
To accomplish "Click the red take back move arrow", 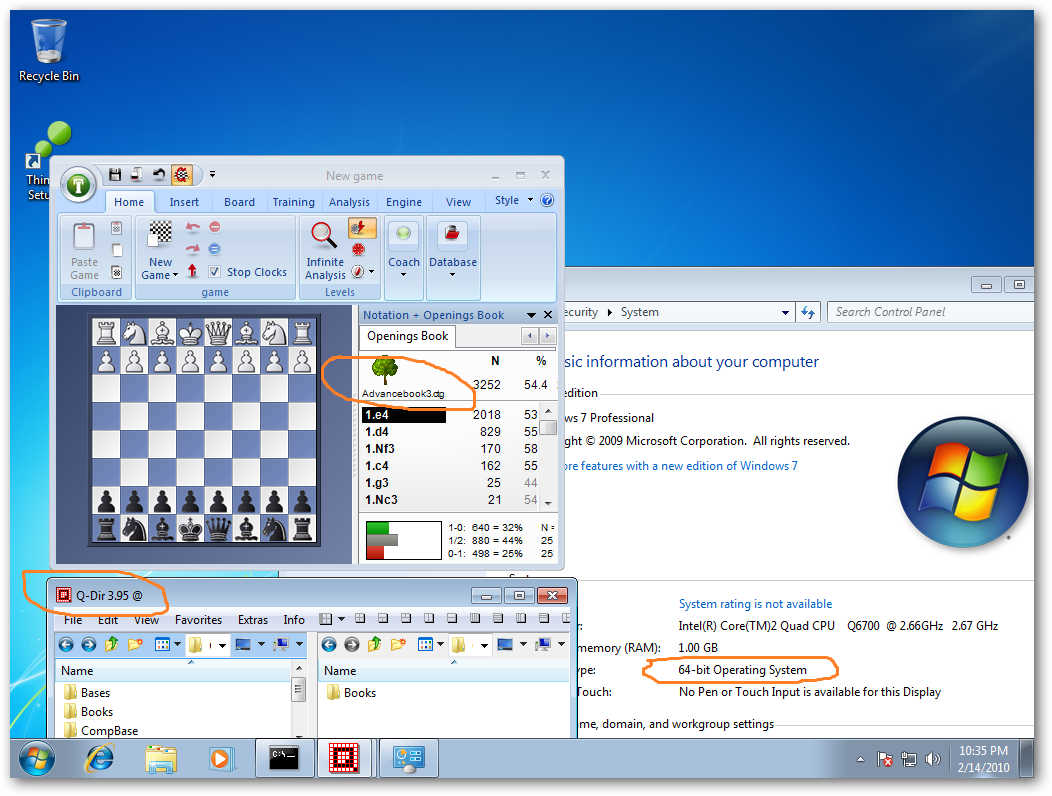I will click(193, 228).
